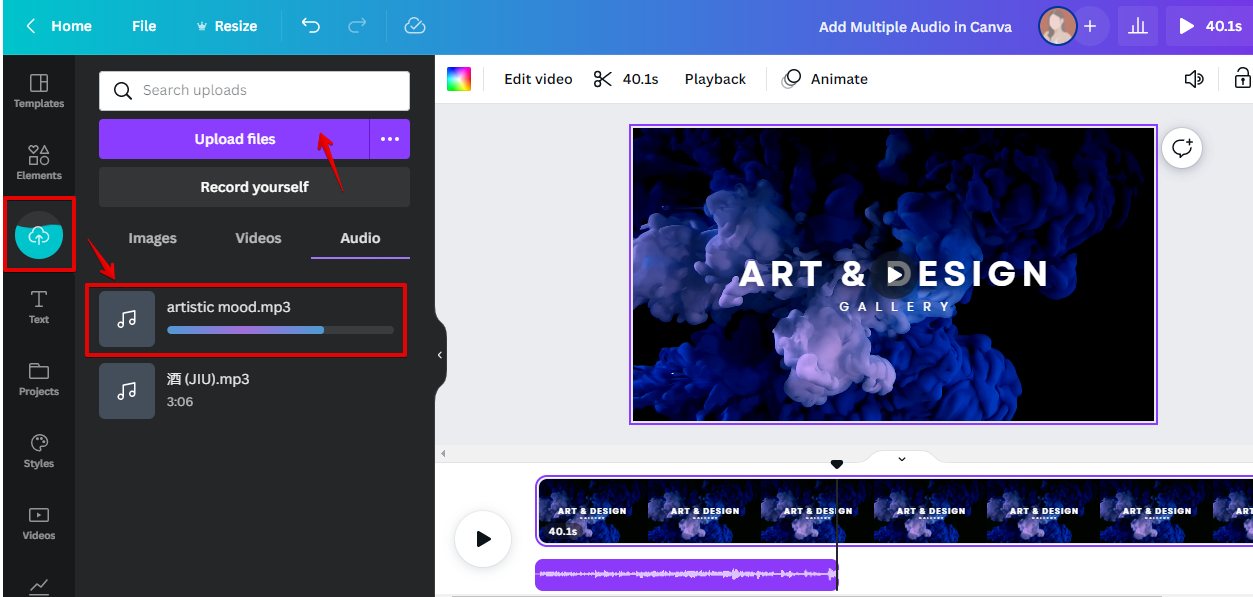Collapse the uploads side panel
The width and height of the screenshot is (1253, 597).
coord(440,354)
